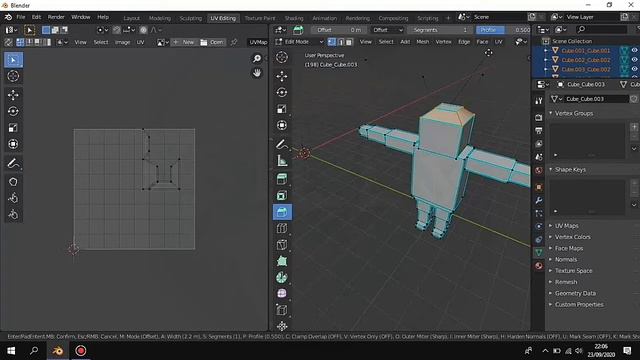The width and height of the screenshot is (640, 360).
Task: Select the Smooth vertices tool
Action: click(282, 293)
